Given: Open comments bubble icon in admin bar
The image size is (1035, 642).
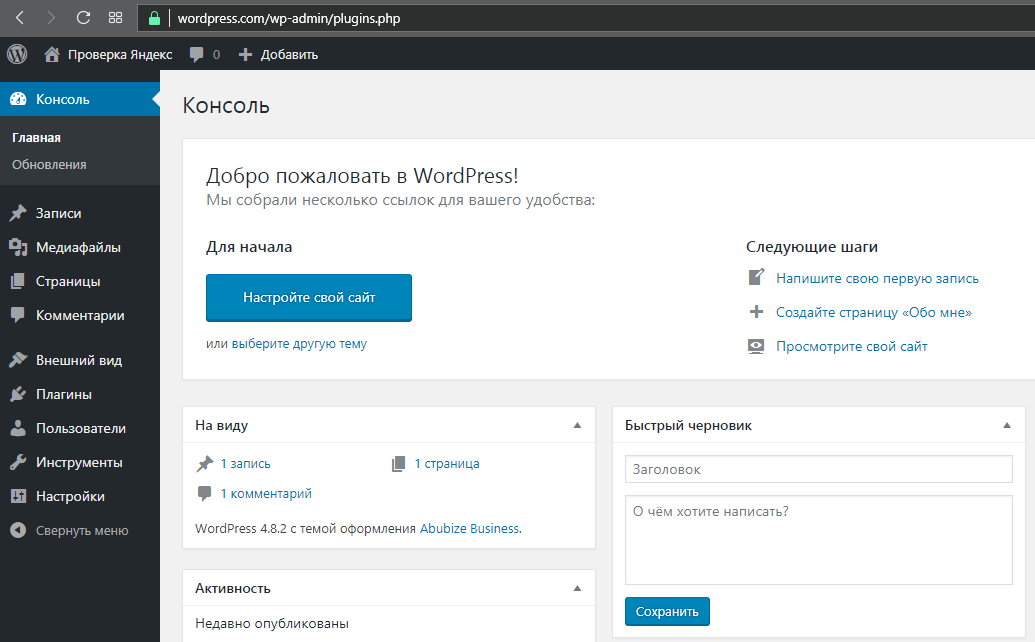Looking at the screenshot, I should click(x=198, y=54).
